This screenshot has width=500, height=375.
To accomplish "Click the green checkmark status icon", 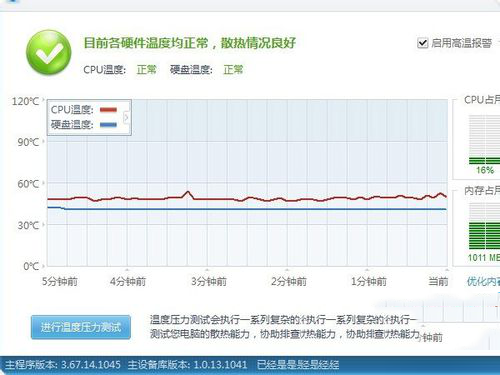I will tap(49, 52).
